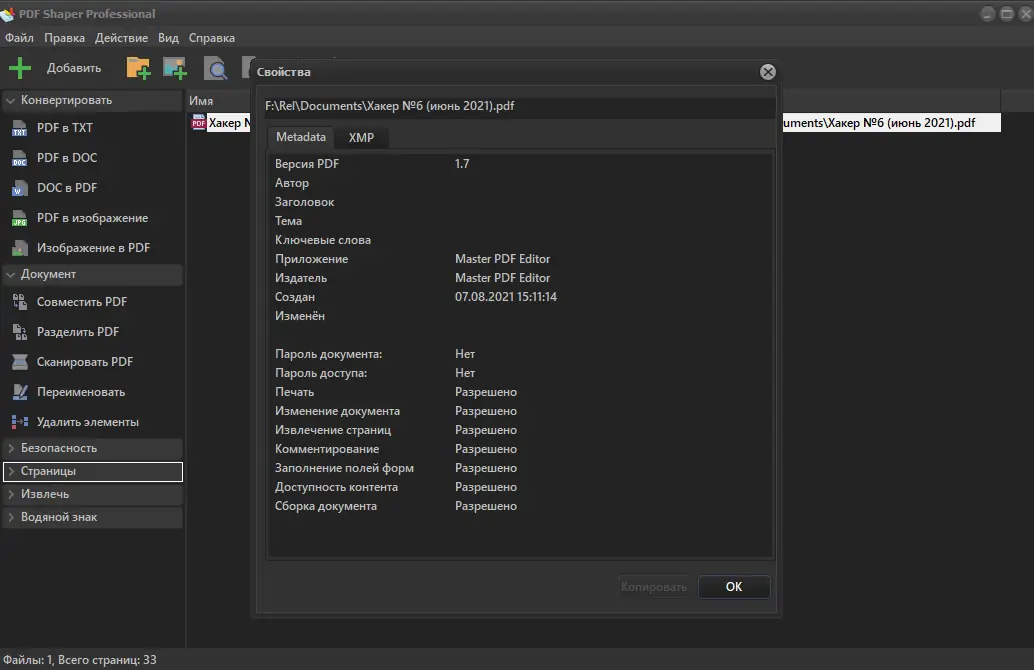The height and width of the screenshot is (670, 1034).
Task: Expand the Страницы section
Action: [11, 472]
